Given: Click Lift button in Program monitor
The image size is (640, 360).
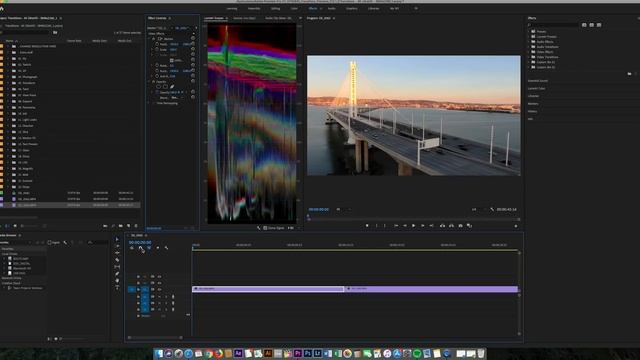Looking at the screenshot, I should (442, 226).
